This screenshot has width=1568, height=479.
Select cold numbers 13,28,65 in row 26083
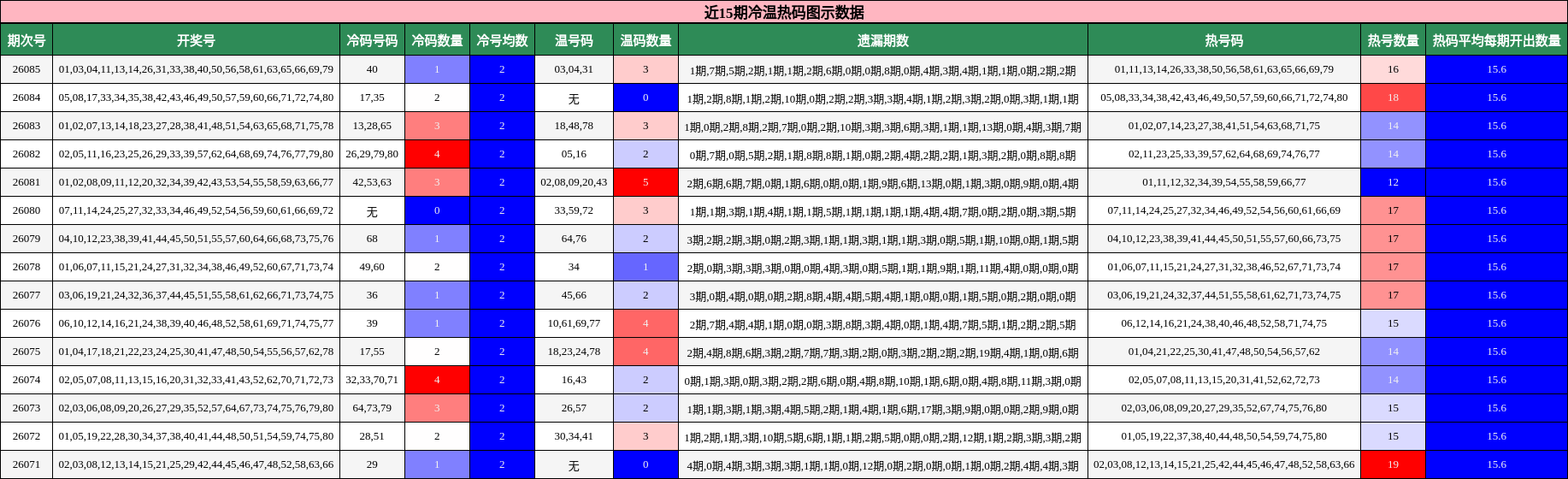[372, 126]
